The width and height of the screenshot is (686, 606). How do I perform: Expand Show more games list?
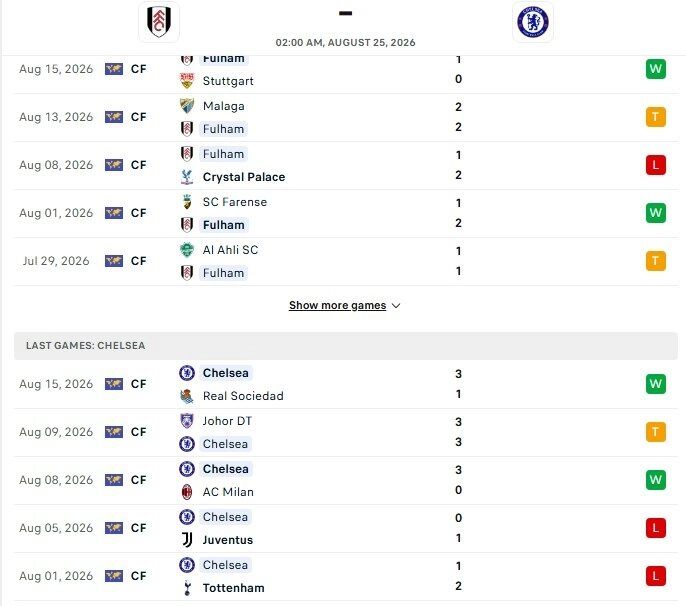[x=337, y=305]
